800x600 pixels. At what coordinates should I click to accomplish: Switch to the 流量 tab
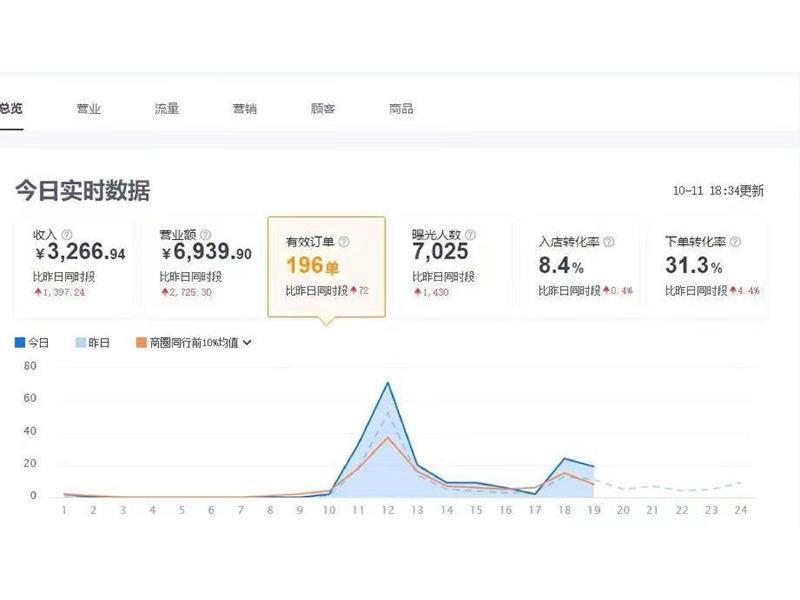[x=167, y=109]
